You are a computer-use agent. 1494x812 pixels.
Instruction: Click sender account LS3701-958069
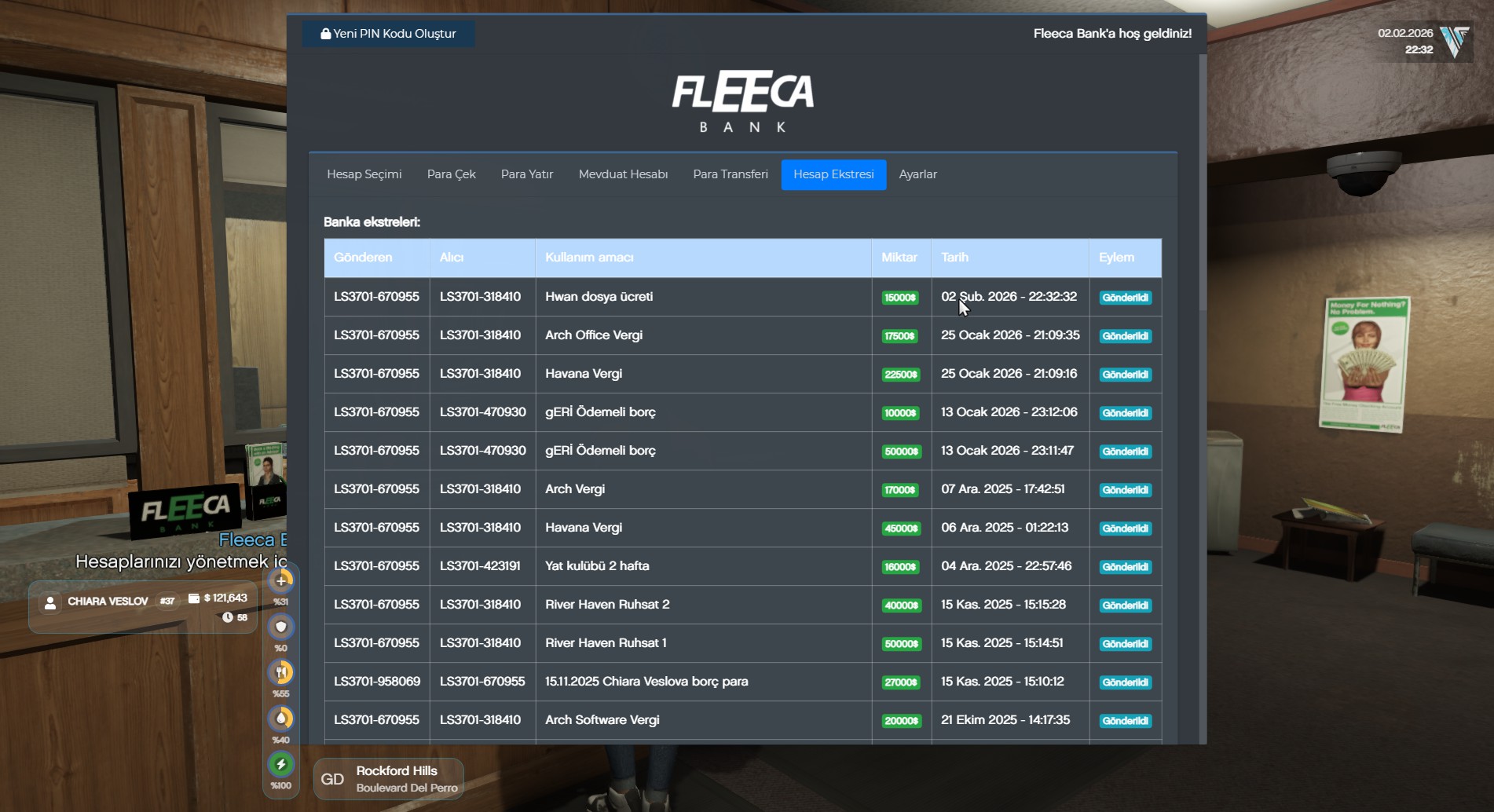click(x=377, y=682)
